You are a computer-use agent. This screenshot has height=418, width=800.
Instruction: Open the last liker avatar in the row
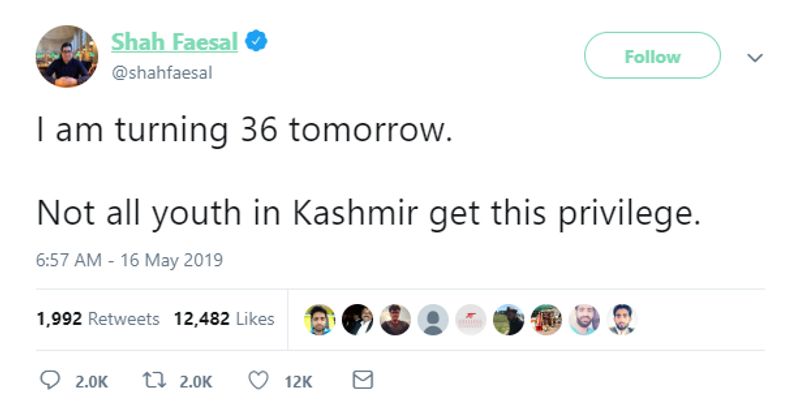622,319
